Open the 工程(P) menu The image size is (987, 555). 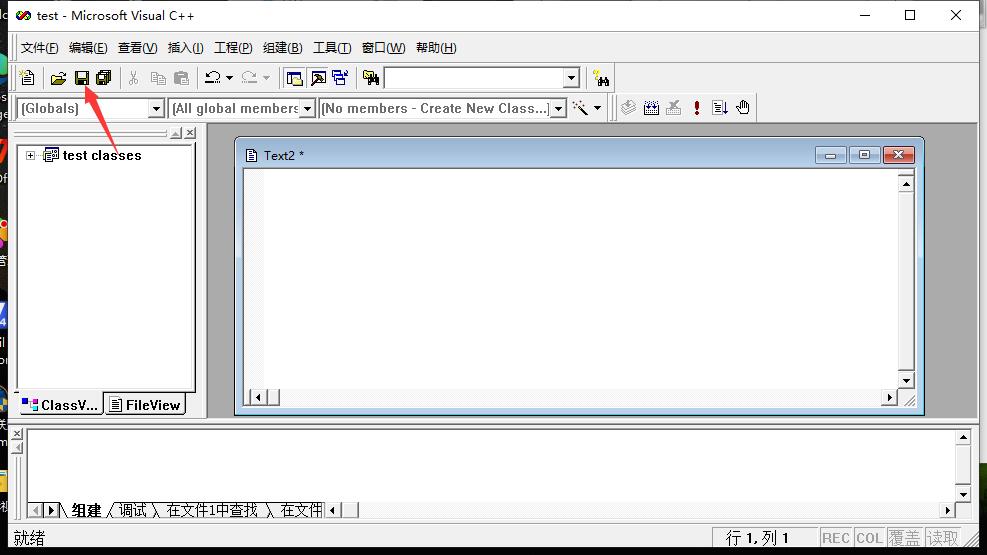(x=233, y=48)
